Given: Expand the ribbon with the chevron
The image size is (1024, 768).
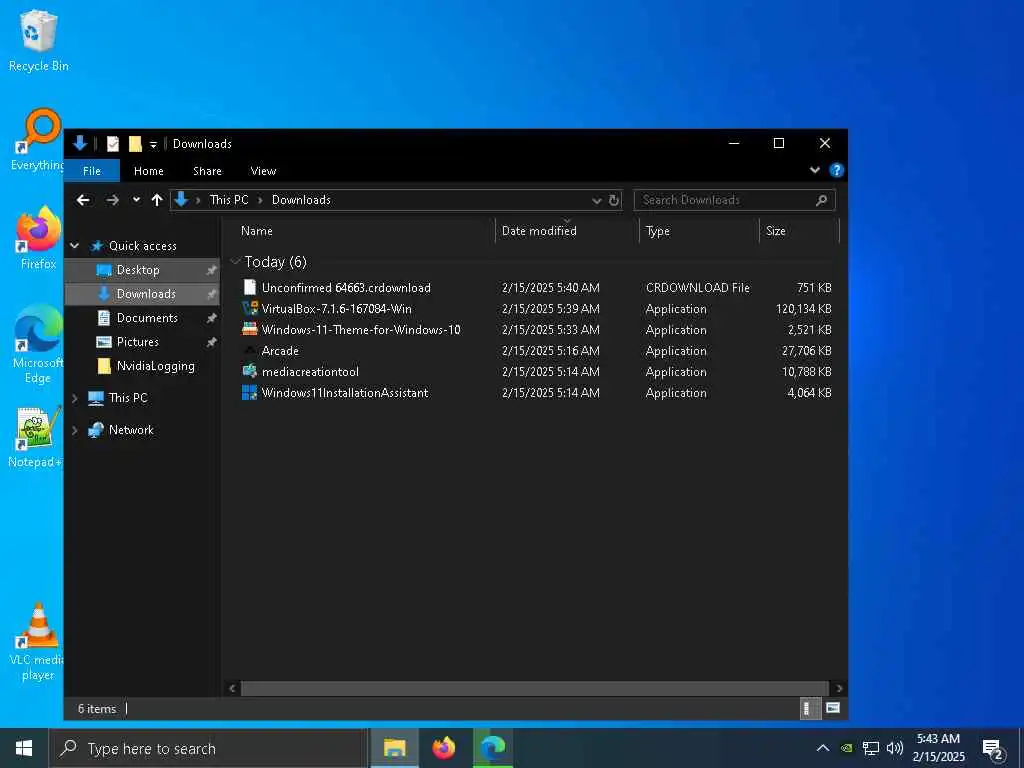Looking at the screenshot, I should coord(814,170).
